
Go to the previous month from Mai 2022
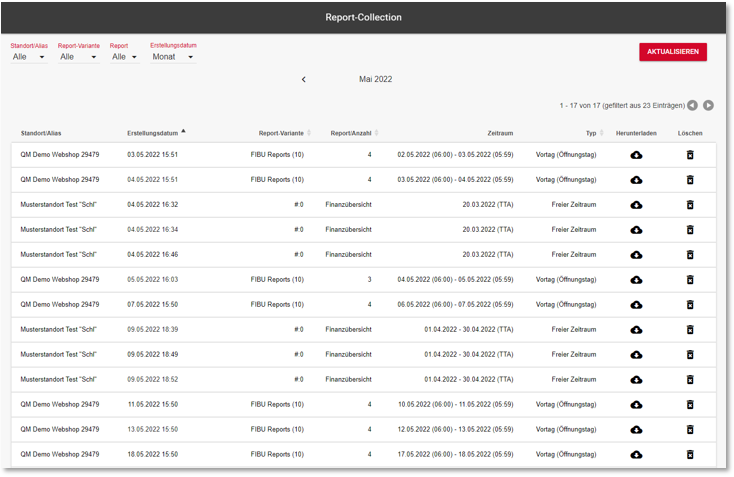(304, 79)
